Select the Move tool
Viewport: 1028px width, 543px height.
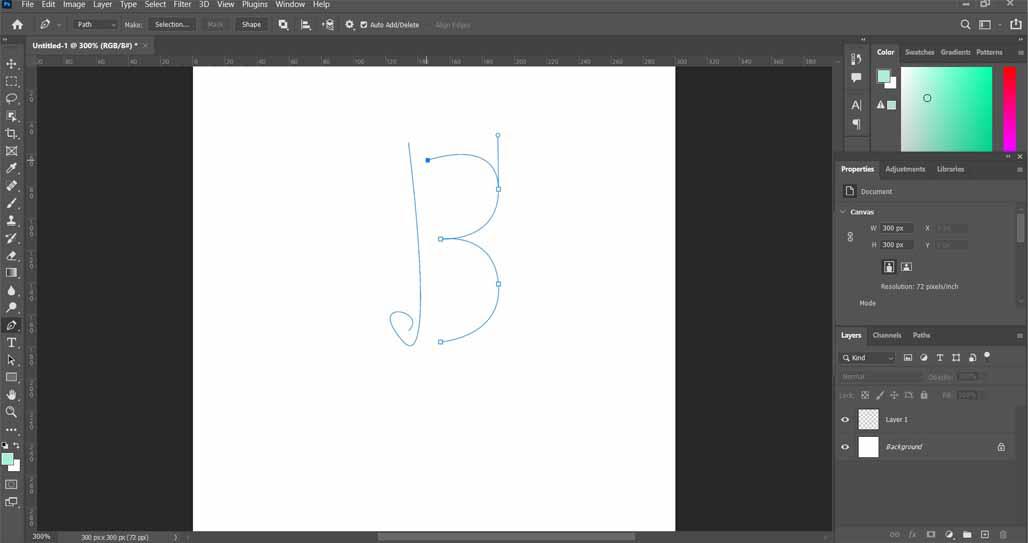tap(11, 64)
